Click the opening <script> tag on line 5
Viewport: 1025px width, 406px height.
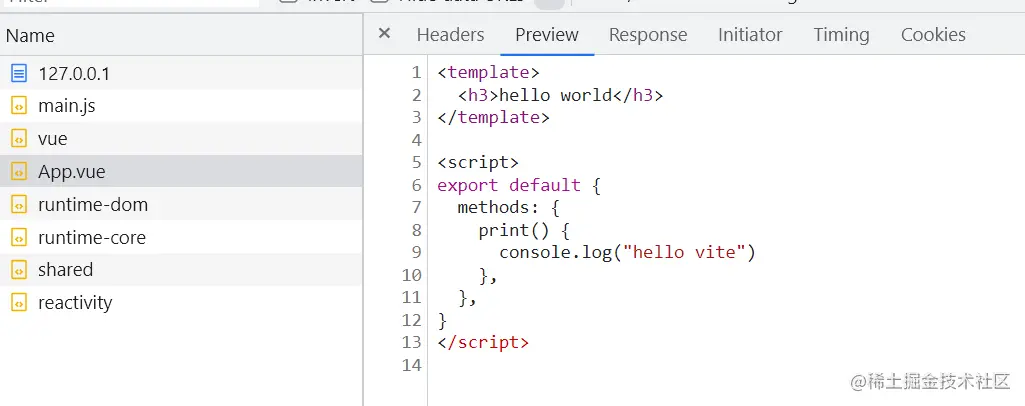point(478,162)
